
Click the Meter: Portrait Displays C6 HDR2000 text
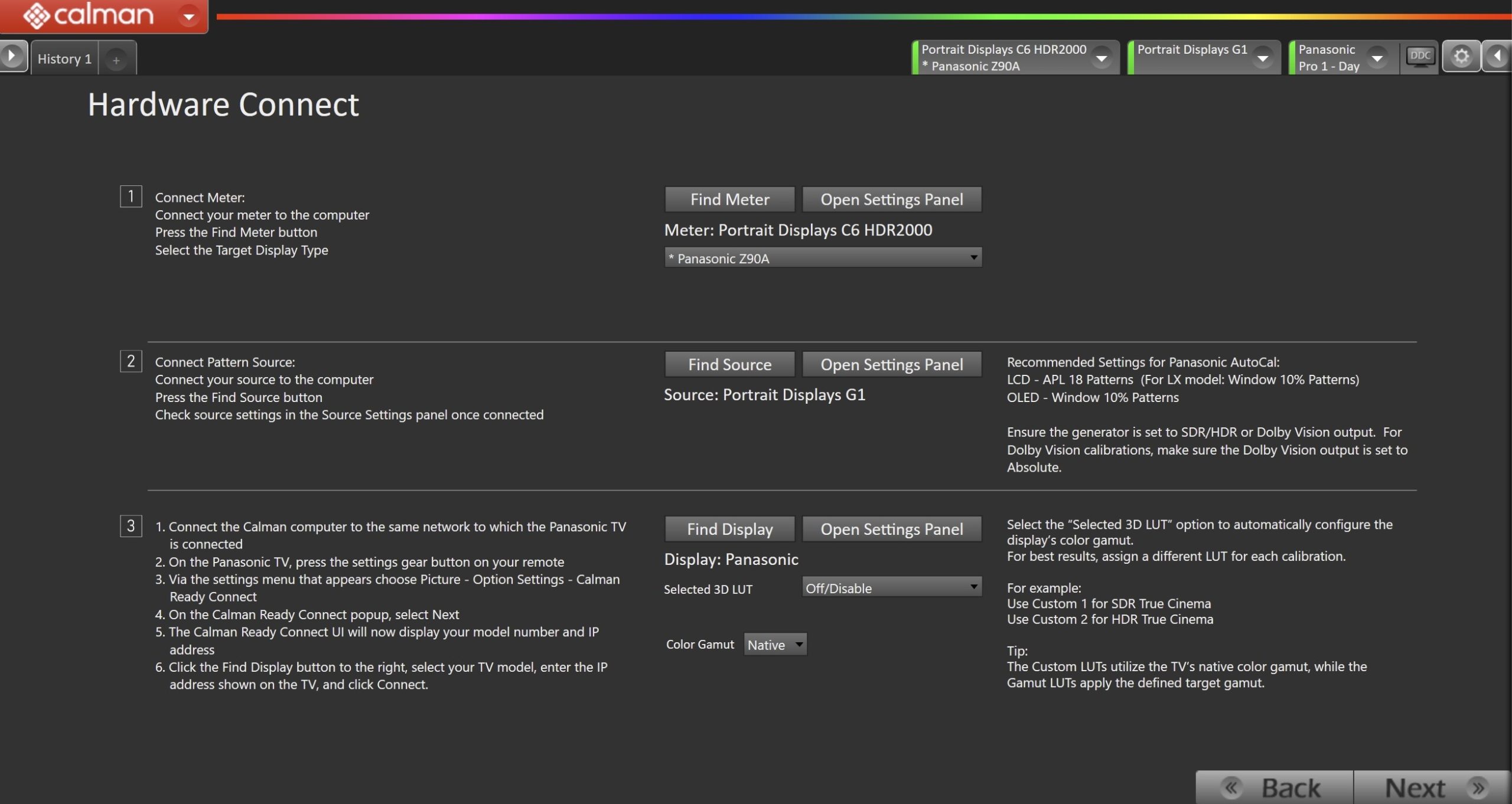(798, 230)
